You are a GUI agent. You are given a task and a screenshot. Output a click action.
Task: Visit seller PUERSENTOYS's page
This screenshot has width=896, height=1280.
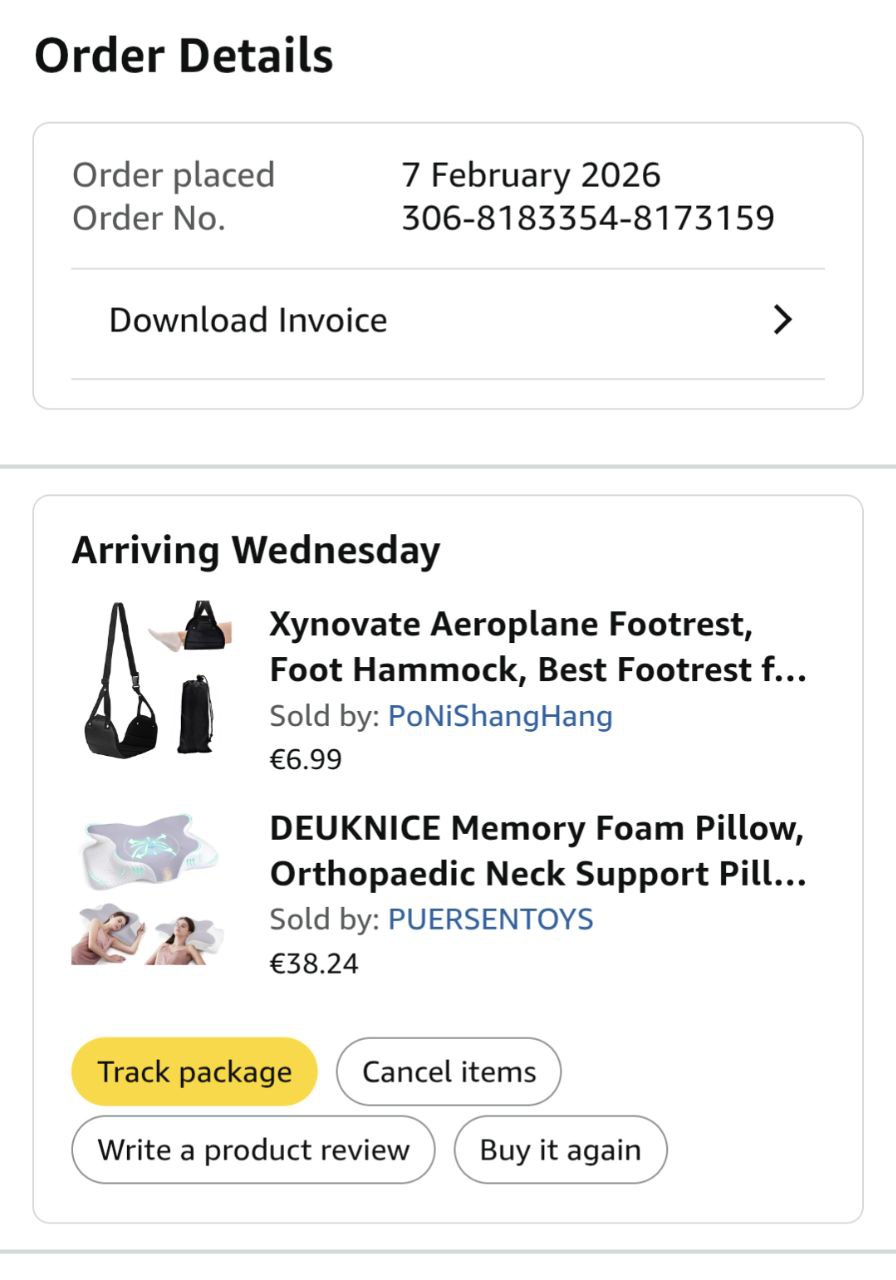tap(490, 919)
